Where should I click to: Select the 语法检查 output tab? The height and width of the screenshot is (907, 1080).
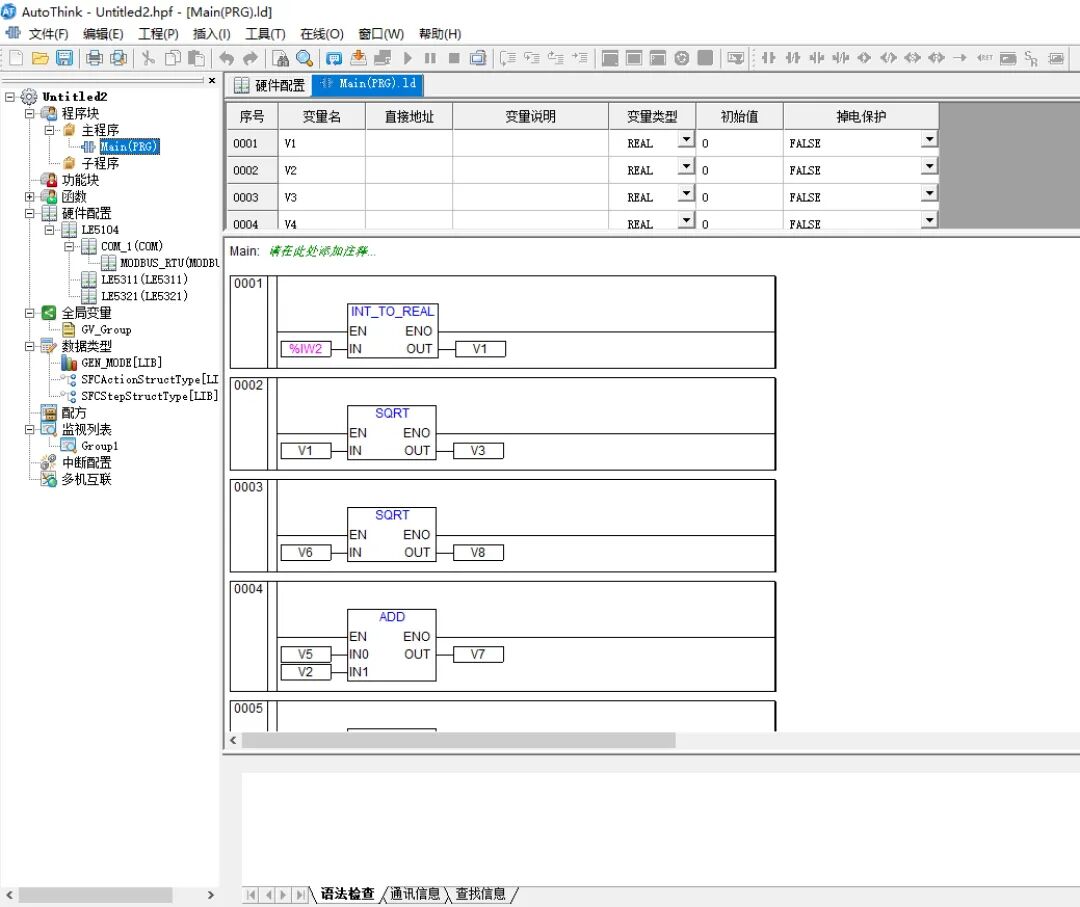[x=348, y=894]
